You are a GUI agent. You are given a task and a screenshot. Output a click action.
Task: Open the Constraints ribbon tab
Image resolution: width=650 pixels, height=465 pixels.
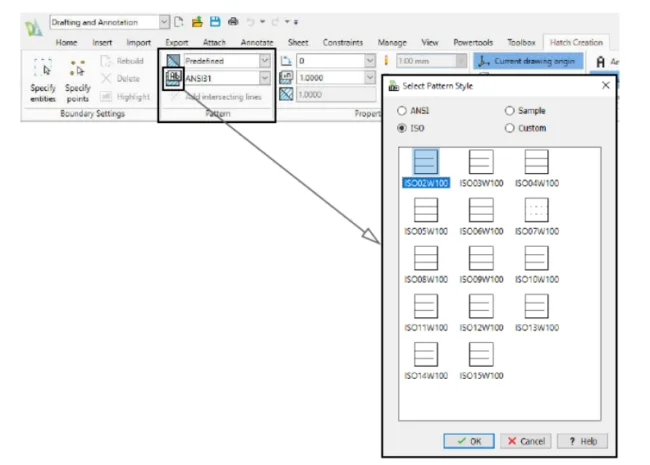click(x=343, y=42)
